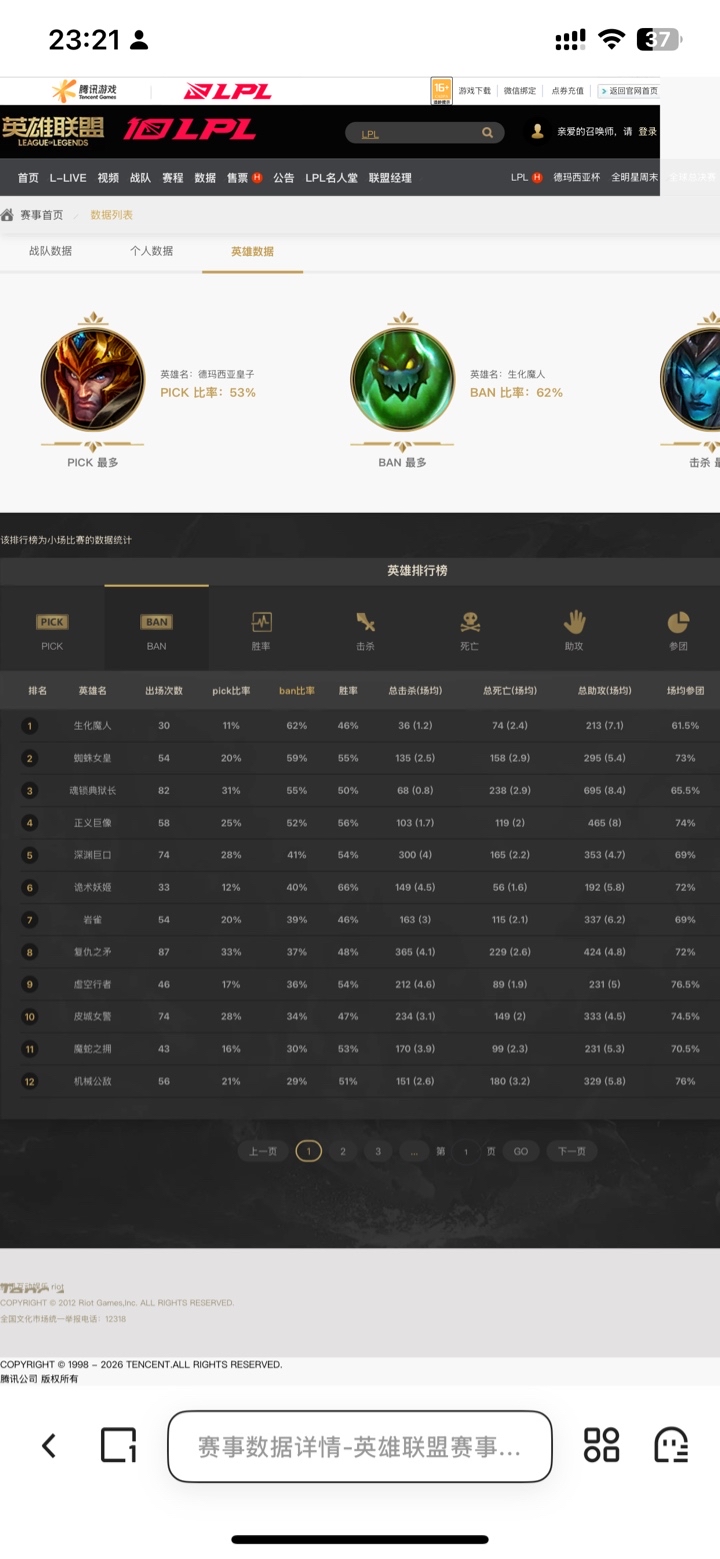720x1559 pixels.
Task: Select the 参团 pie chart icon
Action: click(x=678, y=622)
